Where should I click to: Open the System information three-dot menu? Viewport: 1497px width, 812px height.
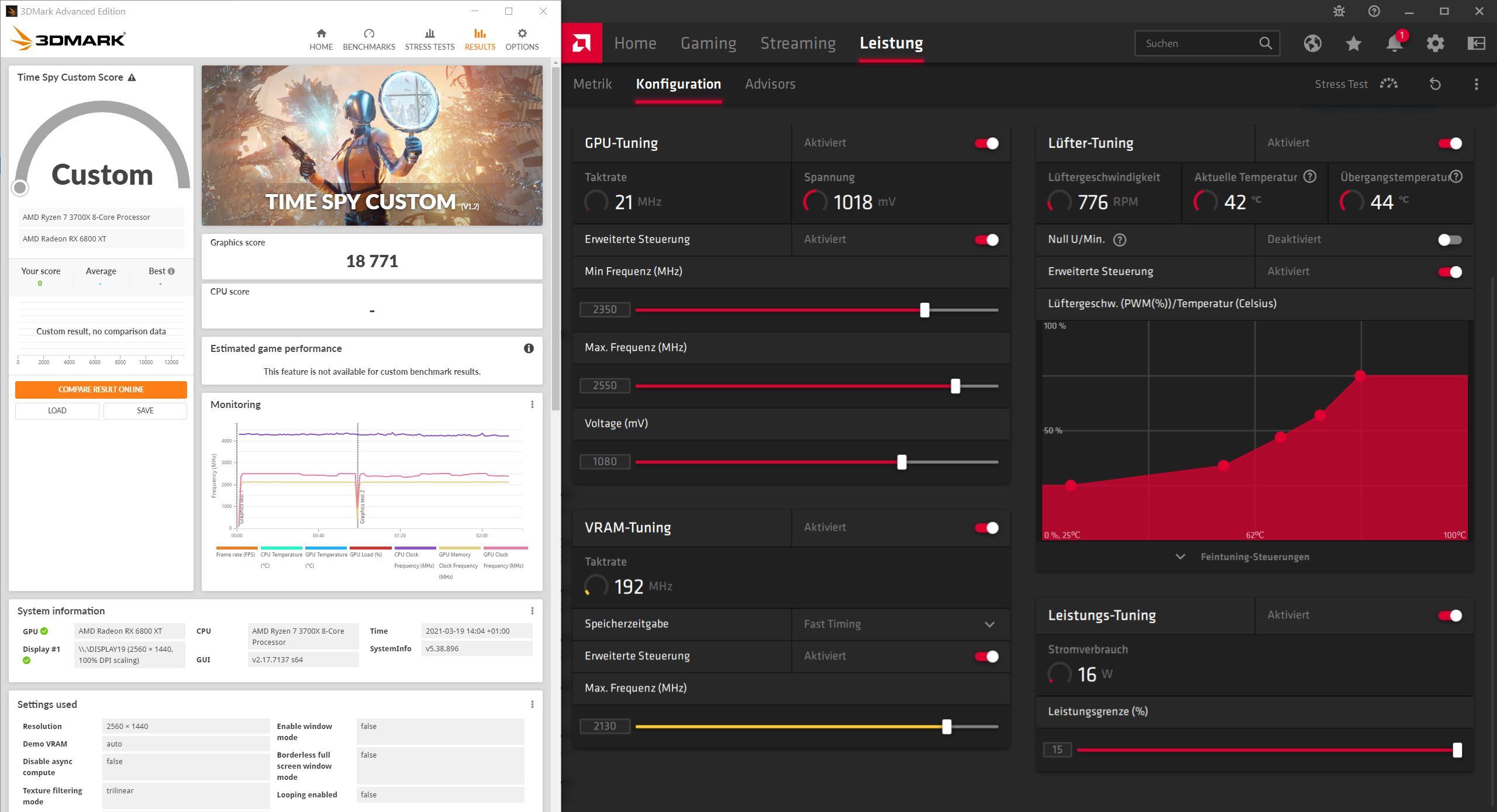(532, 611)
